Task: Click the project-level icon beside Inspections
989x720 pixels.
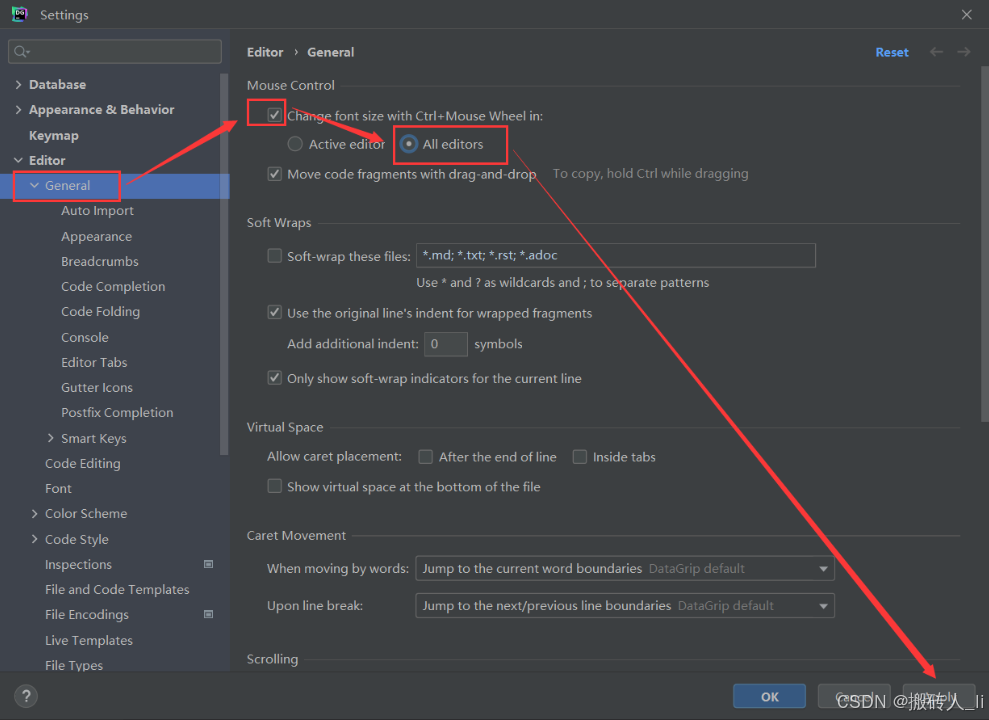Action: click(x=208, y=564)
